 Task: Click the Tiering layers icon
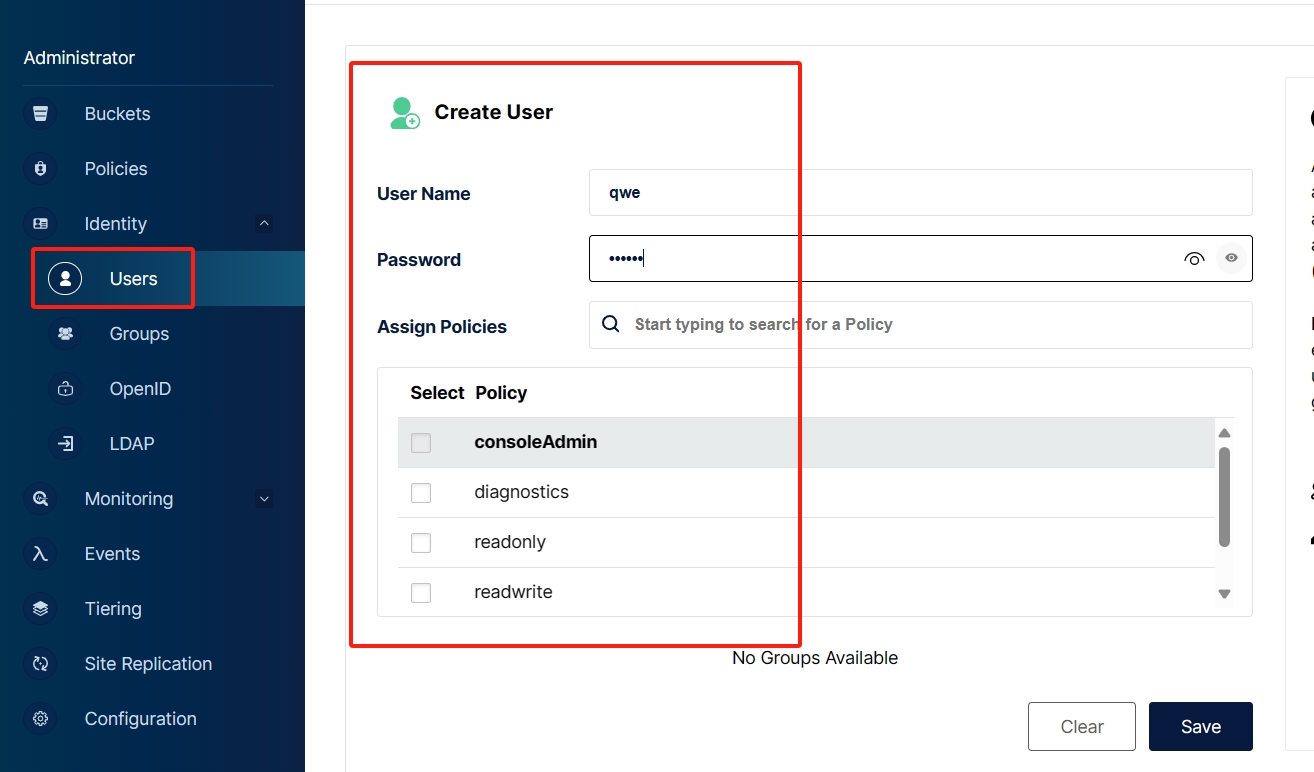40,609
